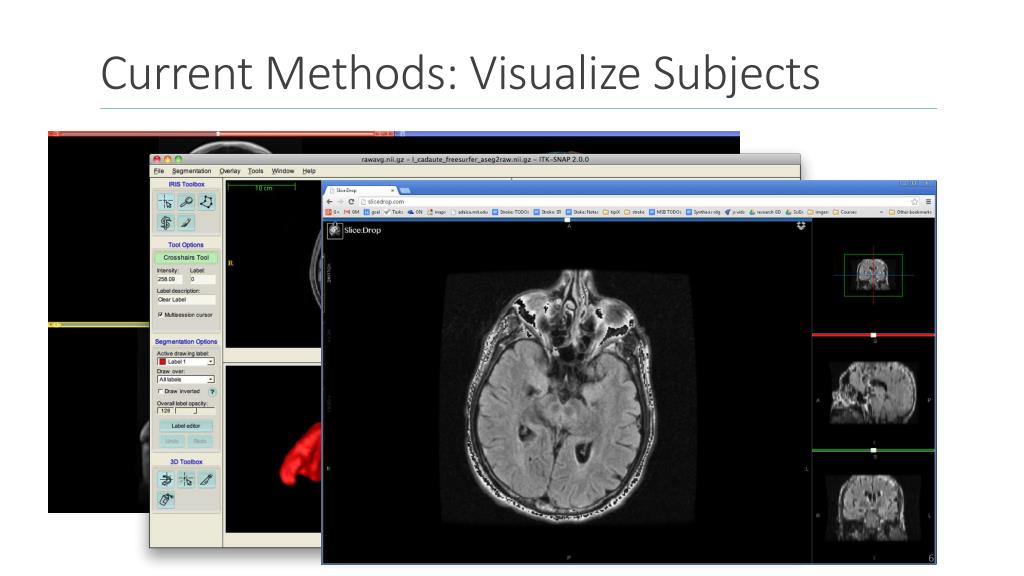Expand the Active drawing label dropdown
This screenshot has width=1024, height=576.
click(x=211, y=362)
